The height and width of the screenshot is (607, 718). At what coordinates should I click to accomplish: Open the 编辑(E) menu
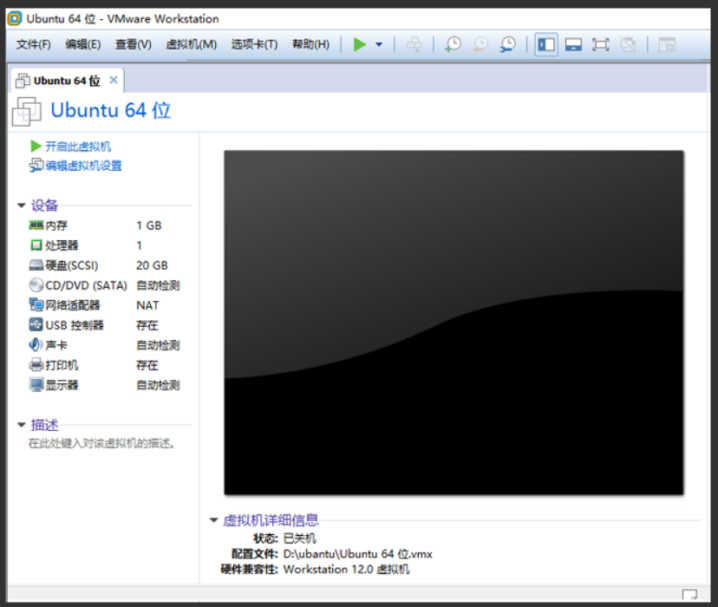(83, 44)
